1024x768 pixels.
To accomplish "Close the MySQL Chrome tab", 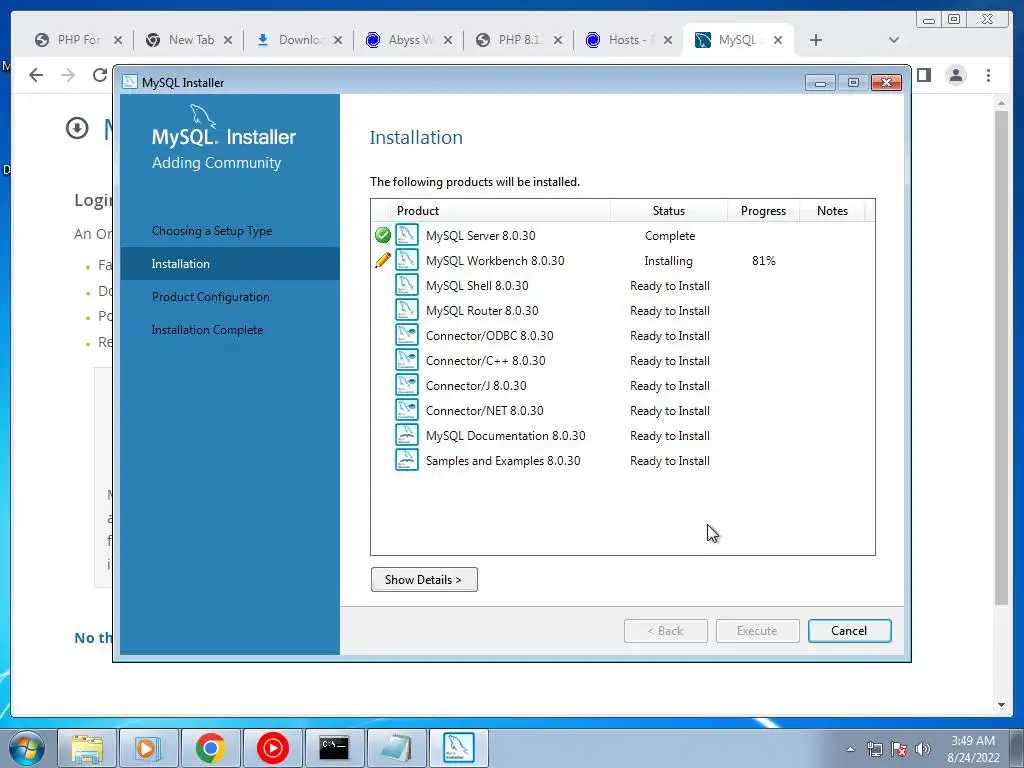I will pyautogui.click(x=778, y=40).
